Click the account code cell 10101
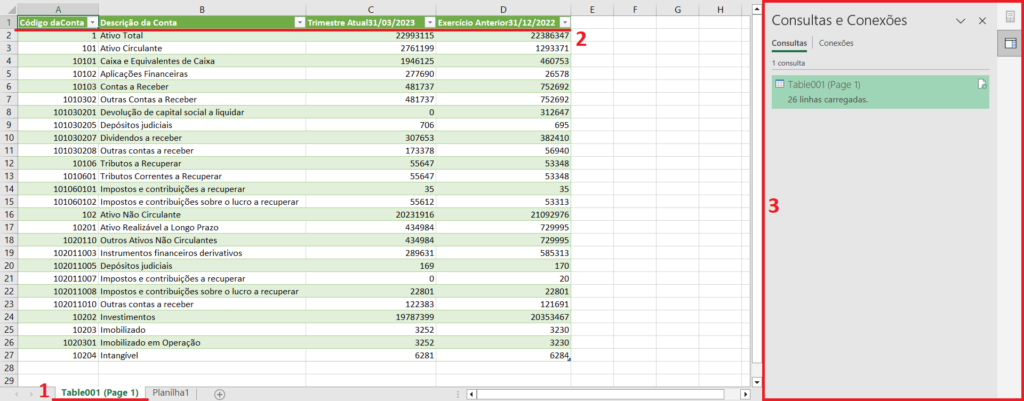Image resolution: width=1024 pixels, height=401 pixels. tap(58, 61)
